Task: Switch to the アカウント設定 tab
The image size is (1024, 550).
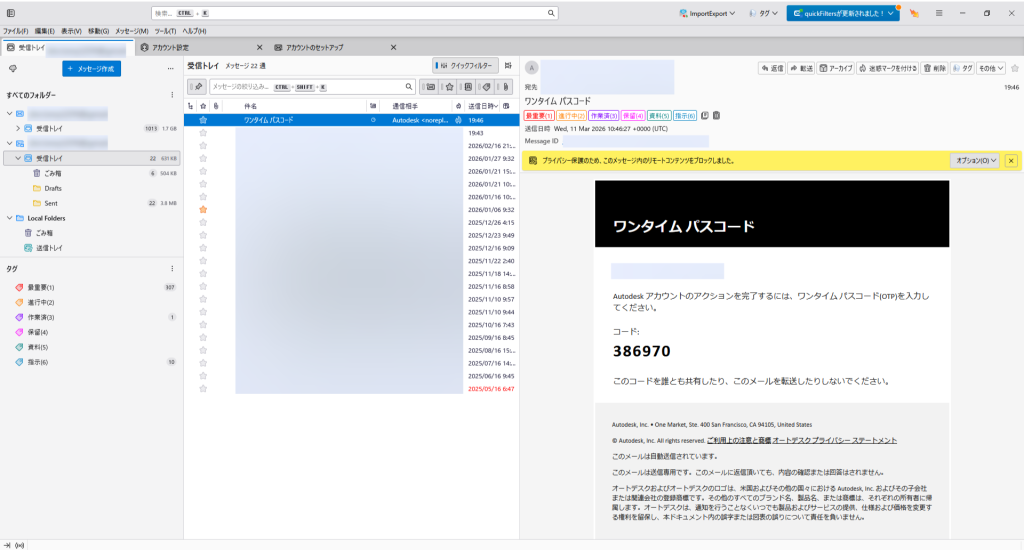Action: click(170, 47)
